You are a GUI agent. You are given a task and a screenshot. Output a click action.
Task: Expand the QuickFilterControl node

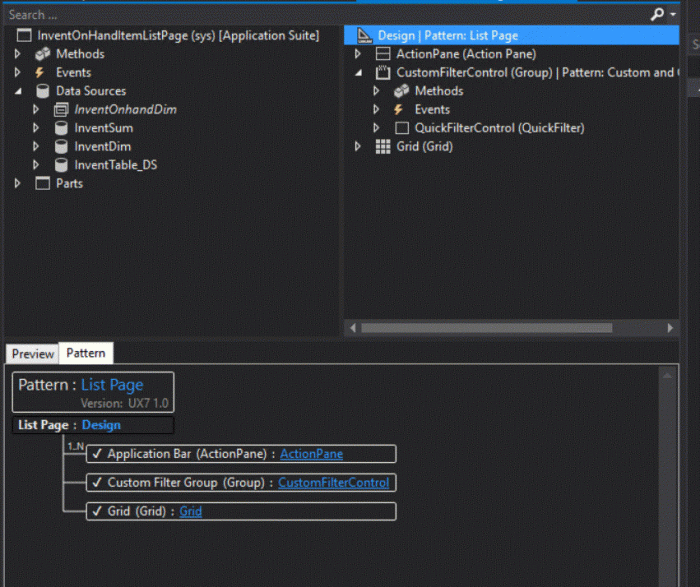pos(376,128)
